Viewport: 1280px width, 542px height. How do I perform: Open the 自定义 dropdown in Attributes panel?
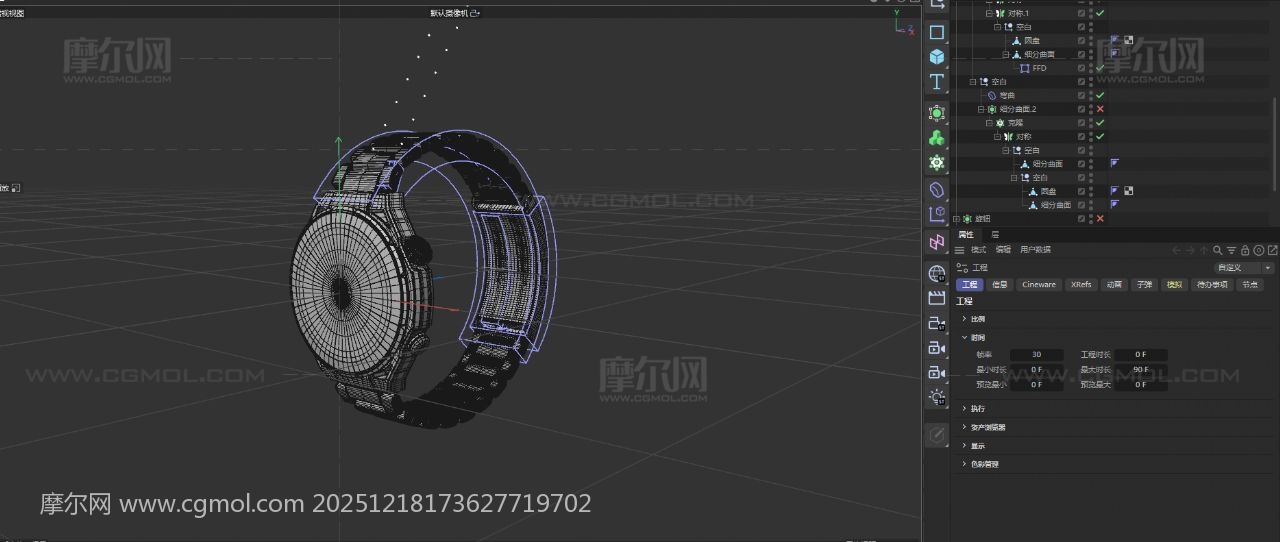[x=1243, y=268]
